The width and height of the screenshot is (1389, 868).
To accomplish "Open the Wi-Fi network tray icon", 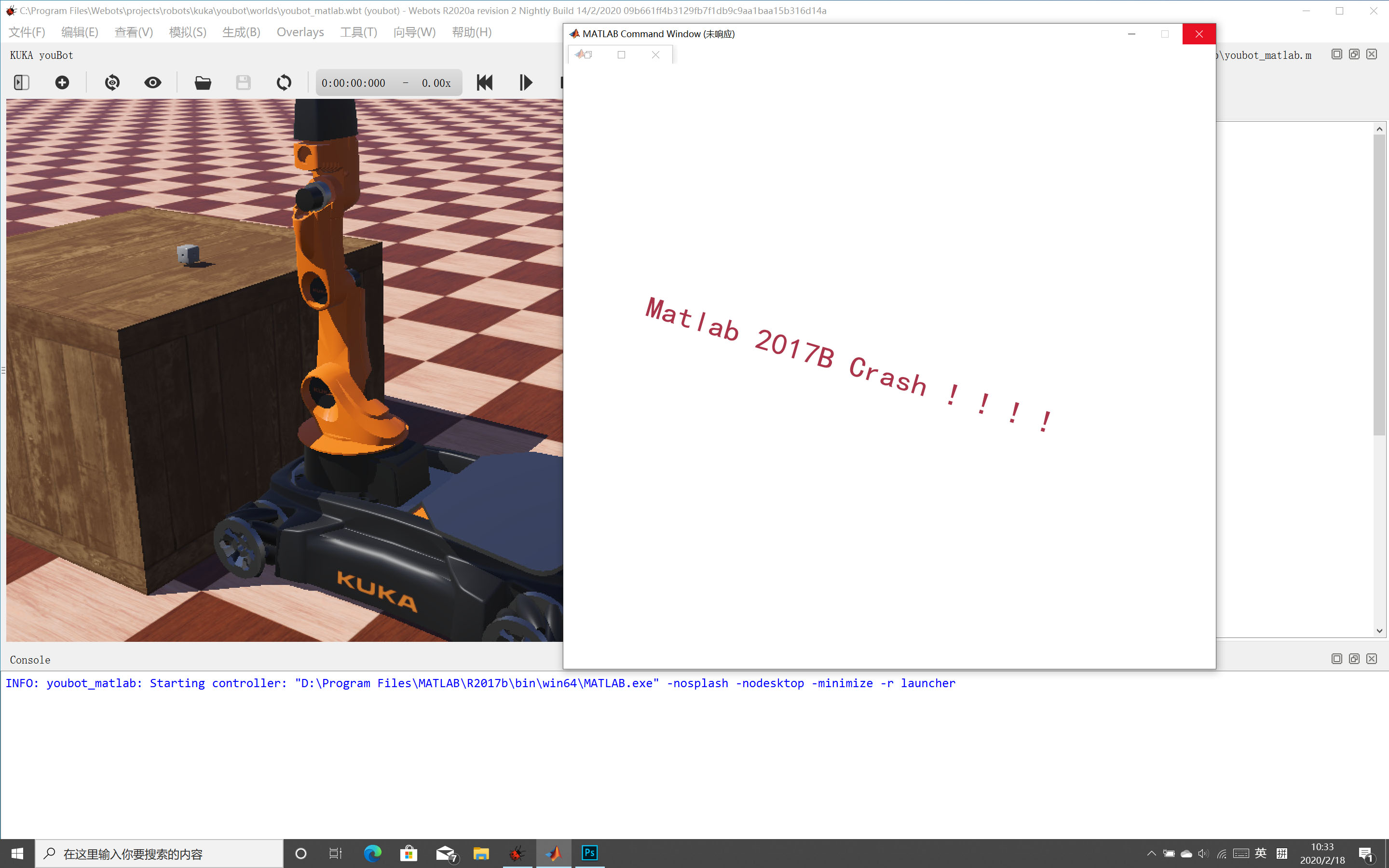I will coord(1221,854).
